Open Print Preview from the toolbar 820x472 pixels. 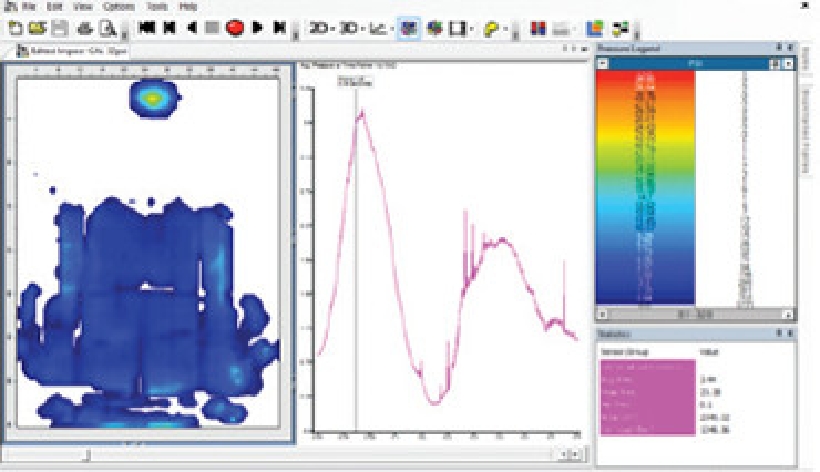[105, 27]
